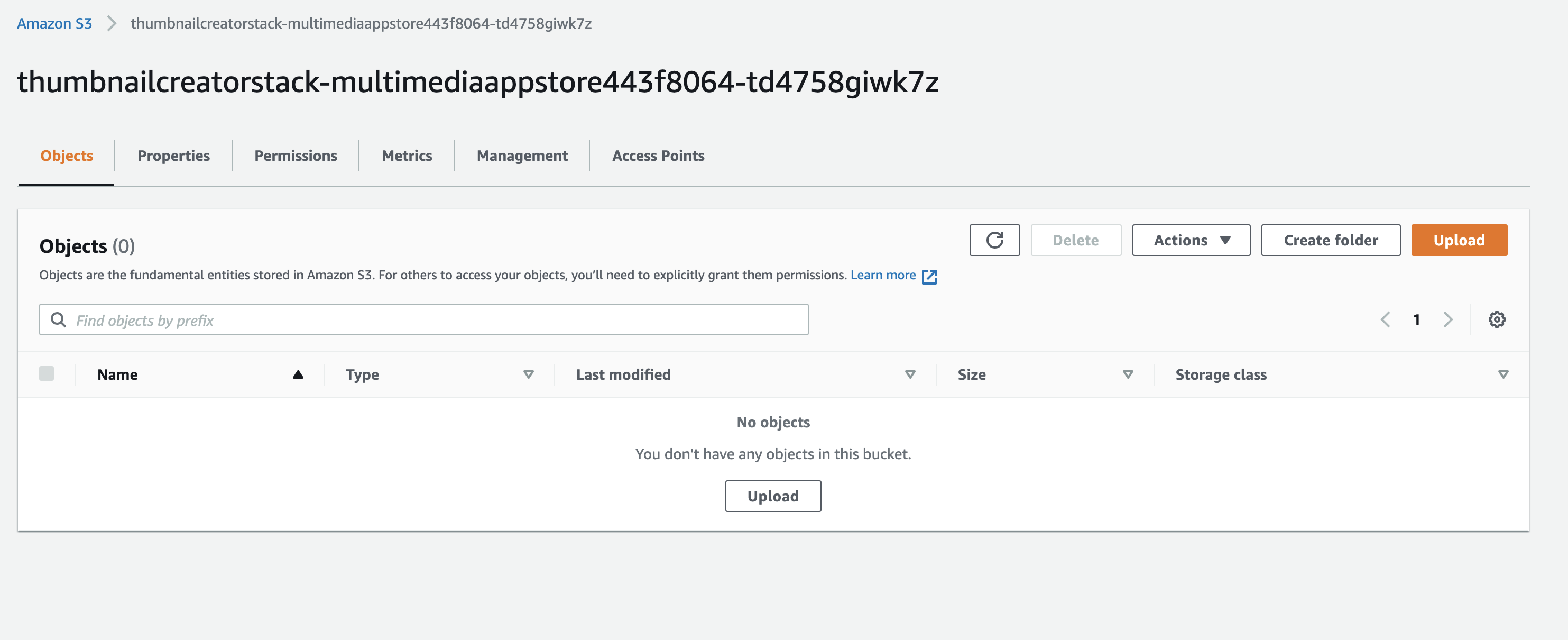1568x640 pixels.
Task: Open the Management tab
Action: pos(522,156)
